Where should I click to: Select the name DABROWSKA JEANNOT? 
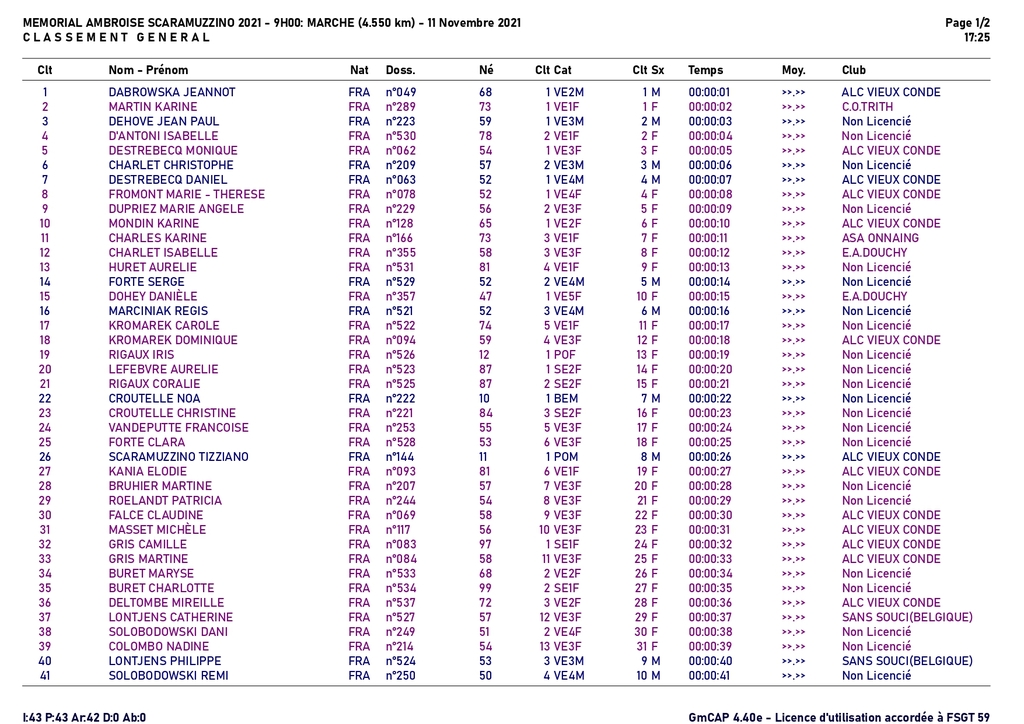coord(172,92)
